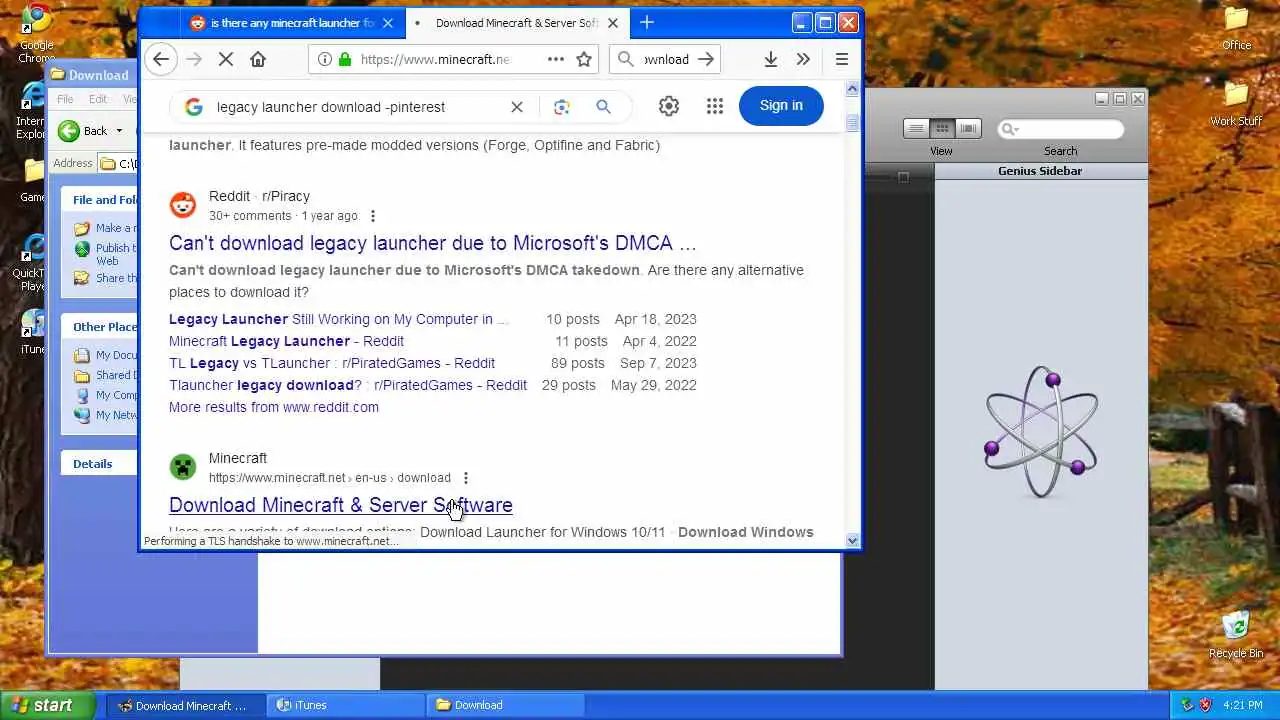The image size is (1280, 720).
Task: Open page actions three-dot menu in address bar
Action: (556, 59)
